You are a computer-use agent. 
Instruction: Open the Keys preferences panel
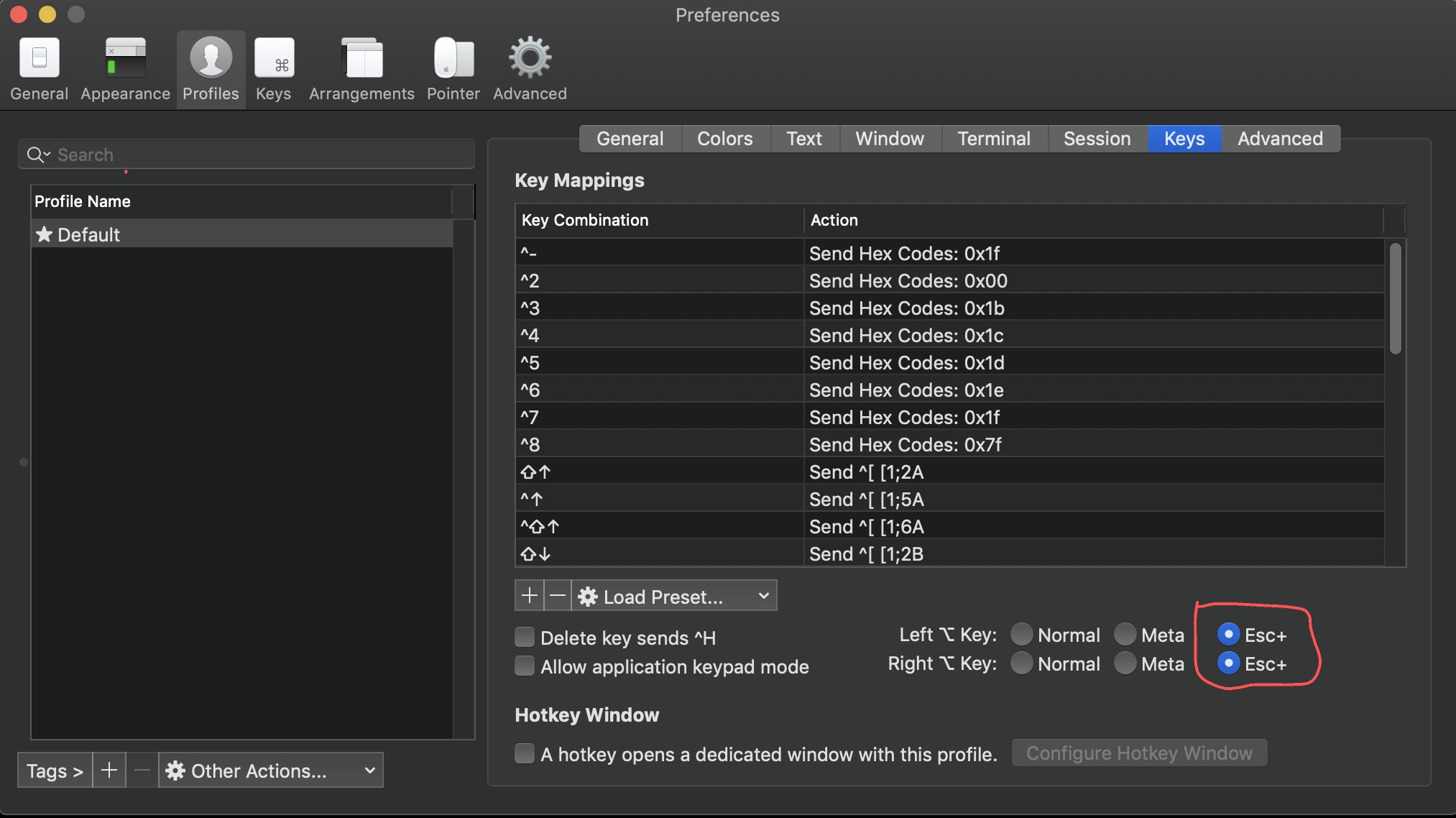click(273, 67)
